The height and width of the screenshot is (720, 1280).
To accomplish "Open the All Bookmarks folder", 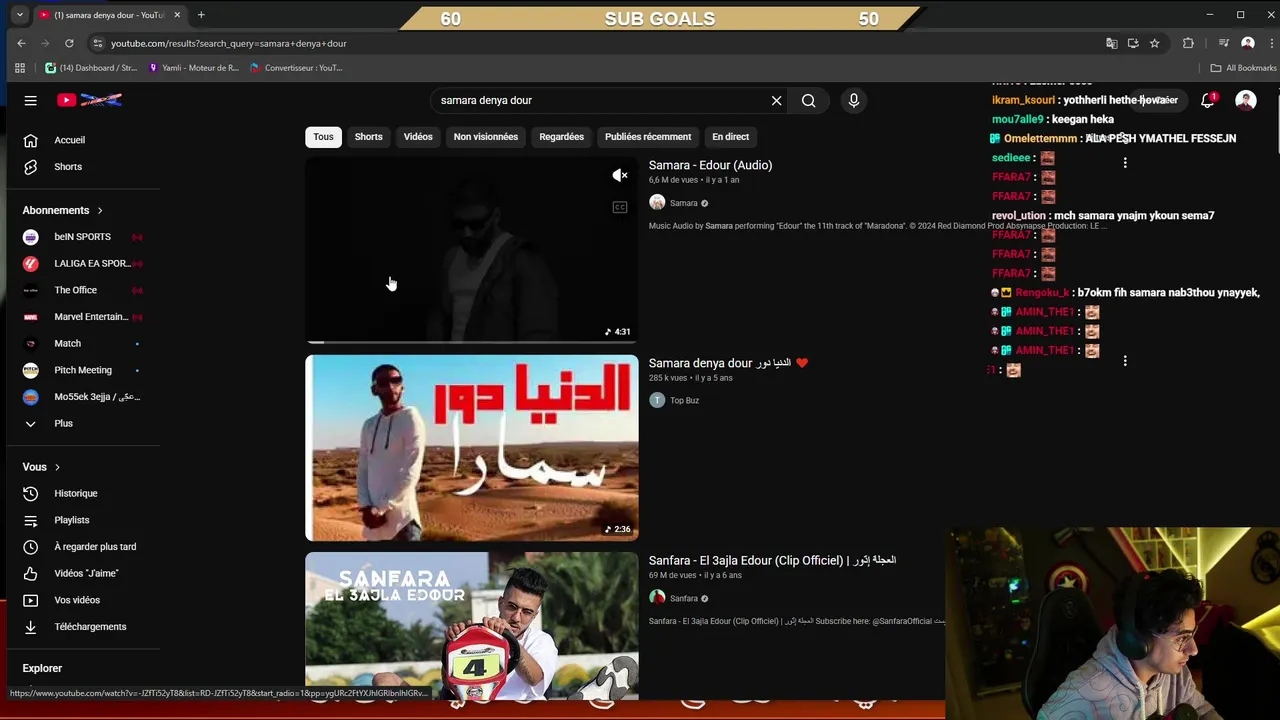I will 1243,68.
